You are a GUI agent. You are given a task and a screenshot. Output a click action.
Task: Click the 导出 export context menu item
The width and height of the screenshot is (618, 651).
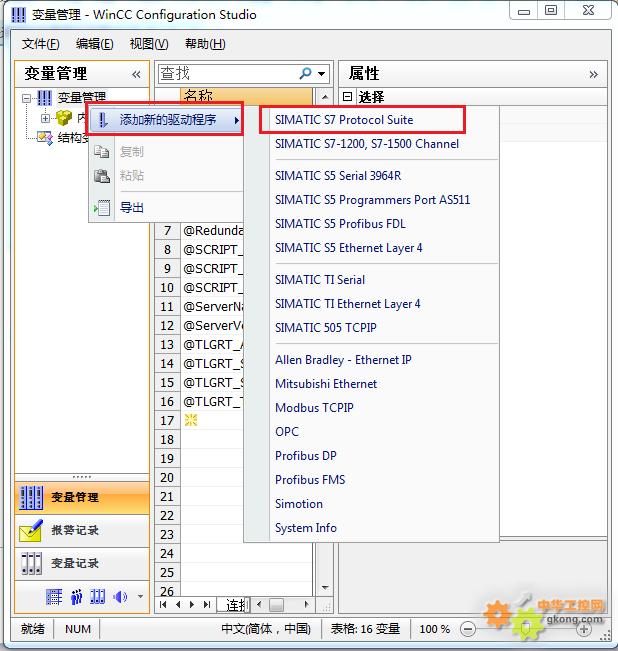click(166, 207)
